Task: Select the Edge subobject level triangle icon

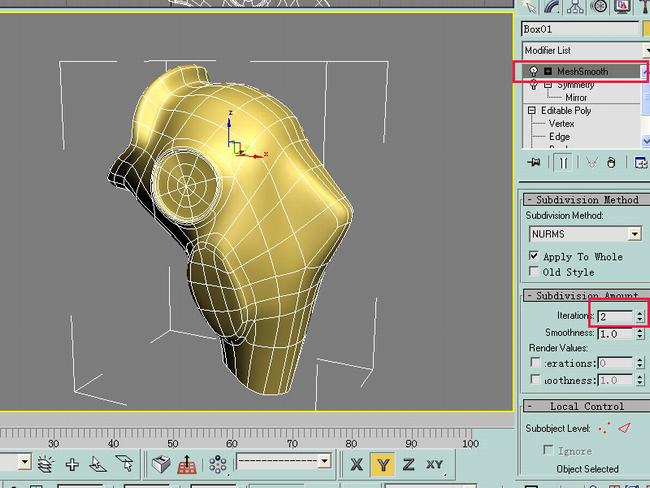Action: point(624,428)
